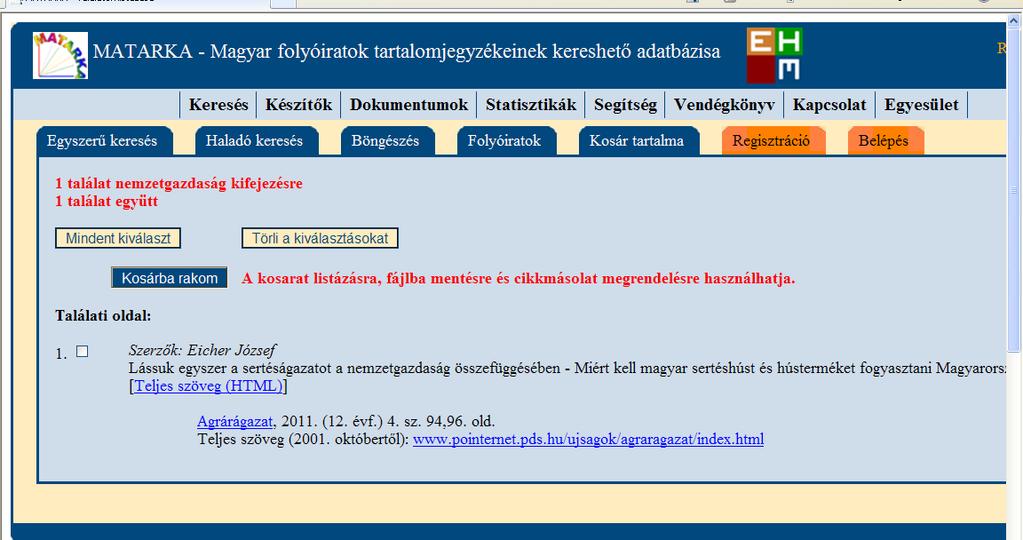Click the EHM logo
Viewport: 1023px width, 540px height.
(774, 55)
